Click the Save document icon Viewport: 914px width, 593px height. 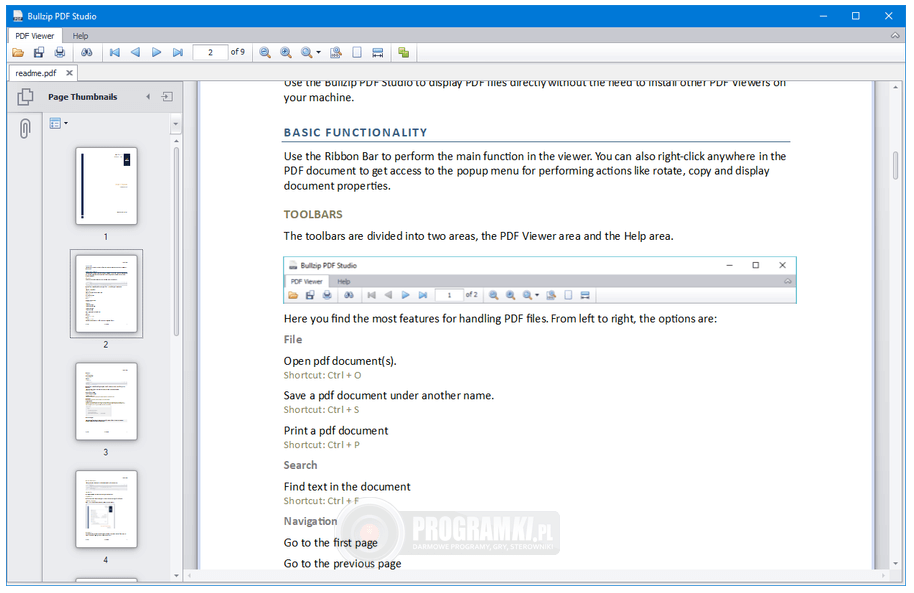(x=39, y=52)
